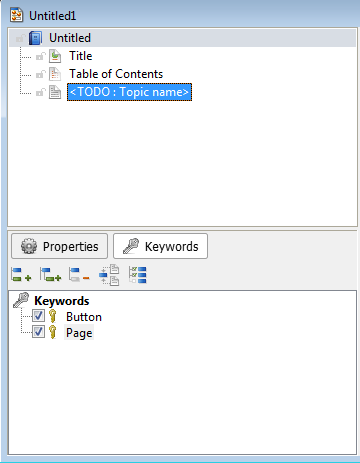Click the remove keyword icon
360x463 pixels.
tap(79, 275)
